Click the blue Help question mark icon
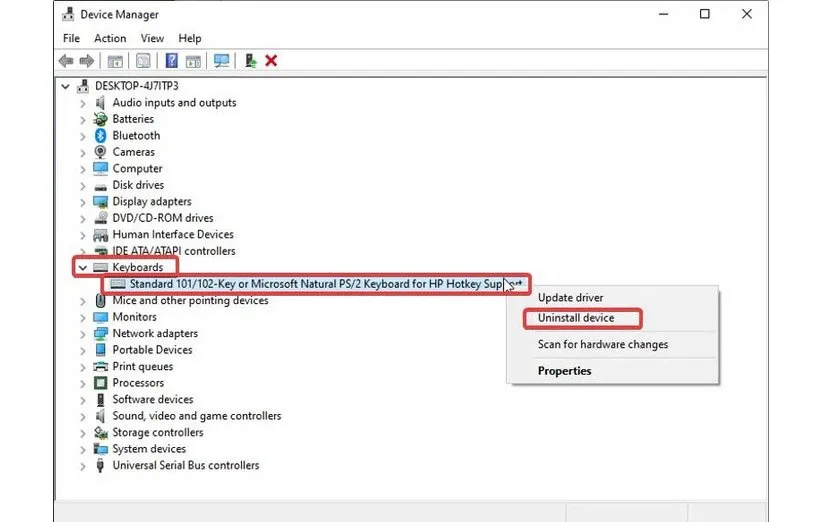Viewport: 822px width, 522px height. point(170,61)
